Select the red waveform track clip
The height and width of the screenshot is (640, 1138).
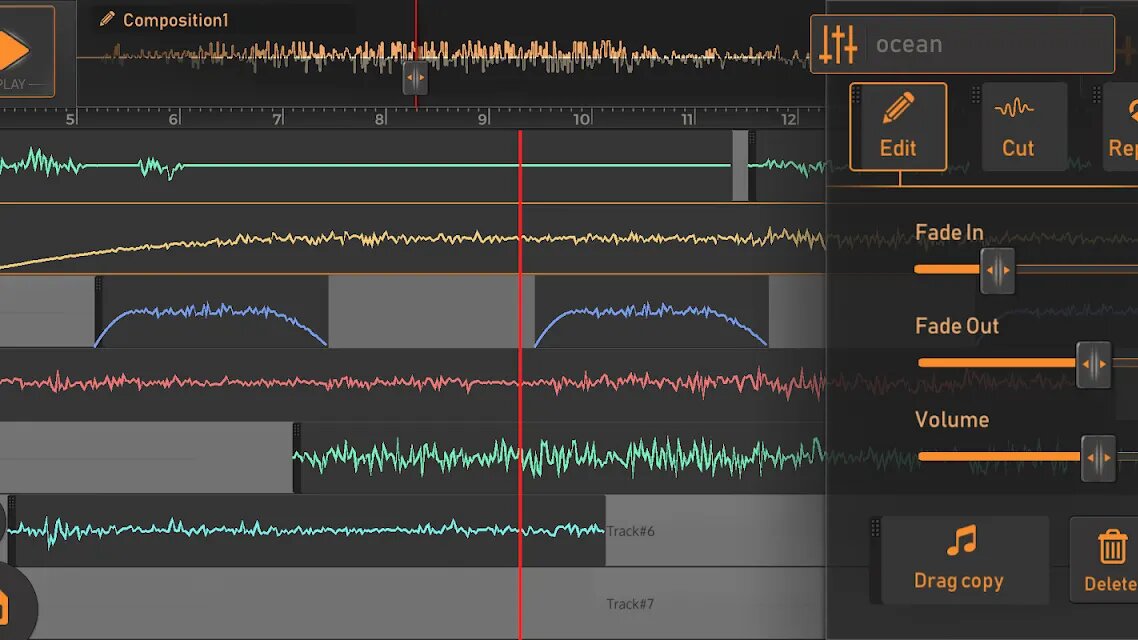point(412,384)
